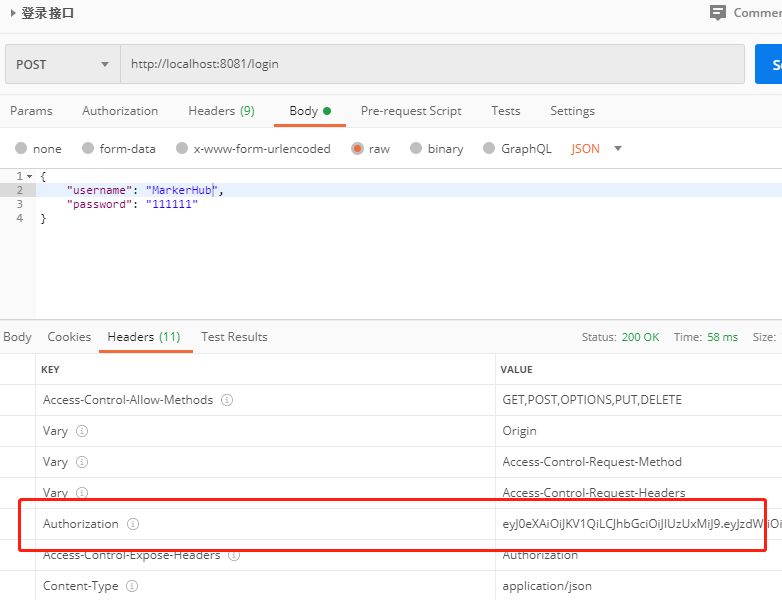Select the binary body type
The width and height of the screenshot is (782, 600).
click(x=416, y=148)
